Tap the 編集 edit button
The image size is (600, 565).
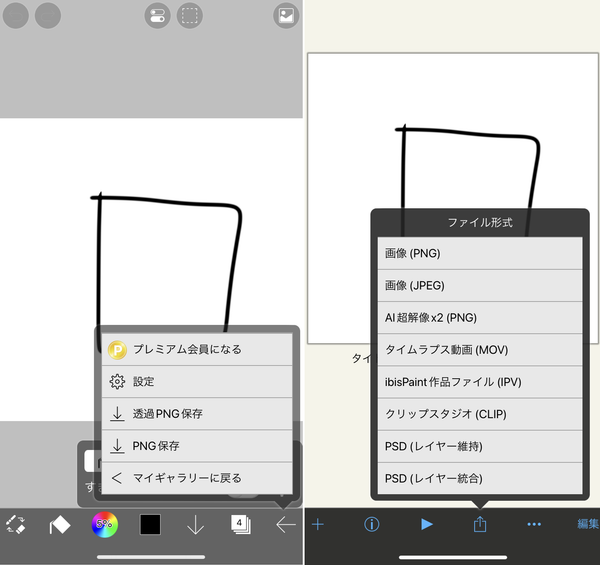(x=588, y=524)
